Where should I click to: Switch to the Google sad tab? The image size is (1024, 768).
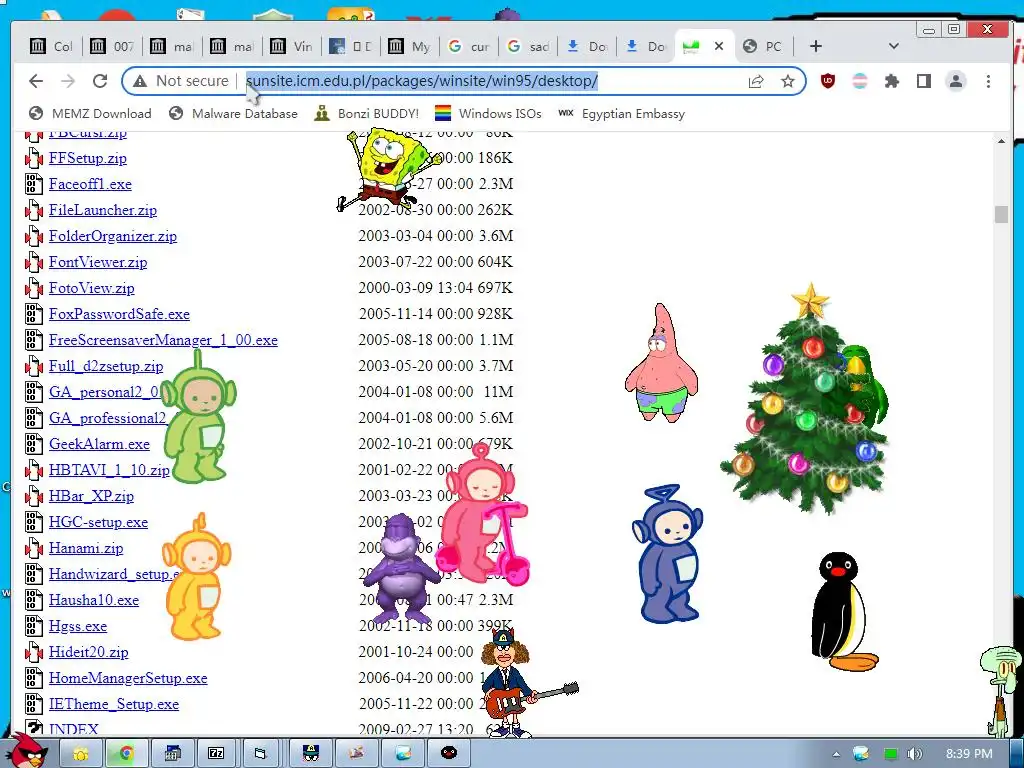click(x=528, y=46)
